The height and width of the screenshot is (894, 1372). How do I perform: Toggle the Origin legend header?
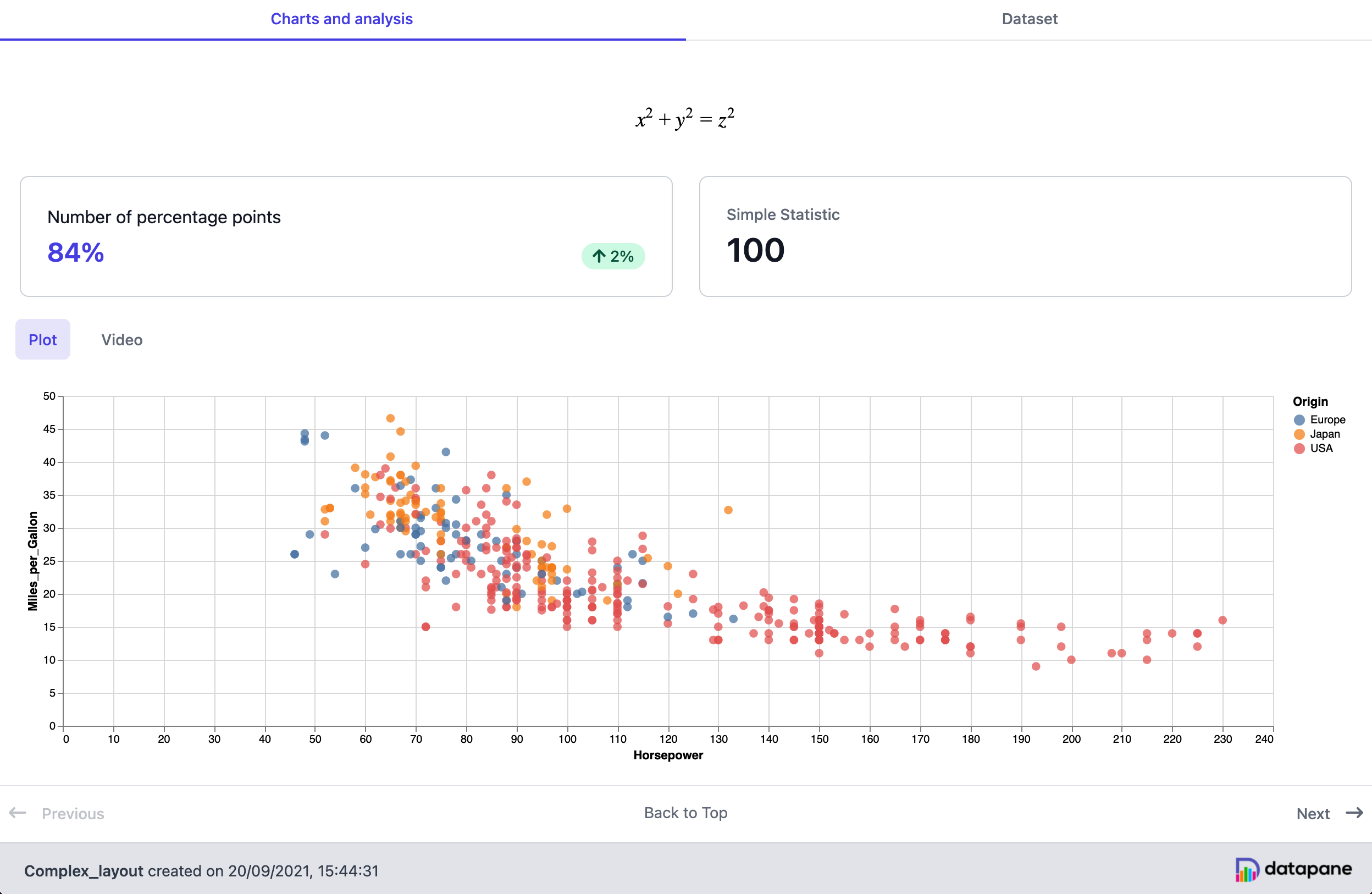[x=1310, y=401]
